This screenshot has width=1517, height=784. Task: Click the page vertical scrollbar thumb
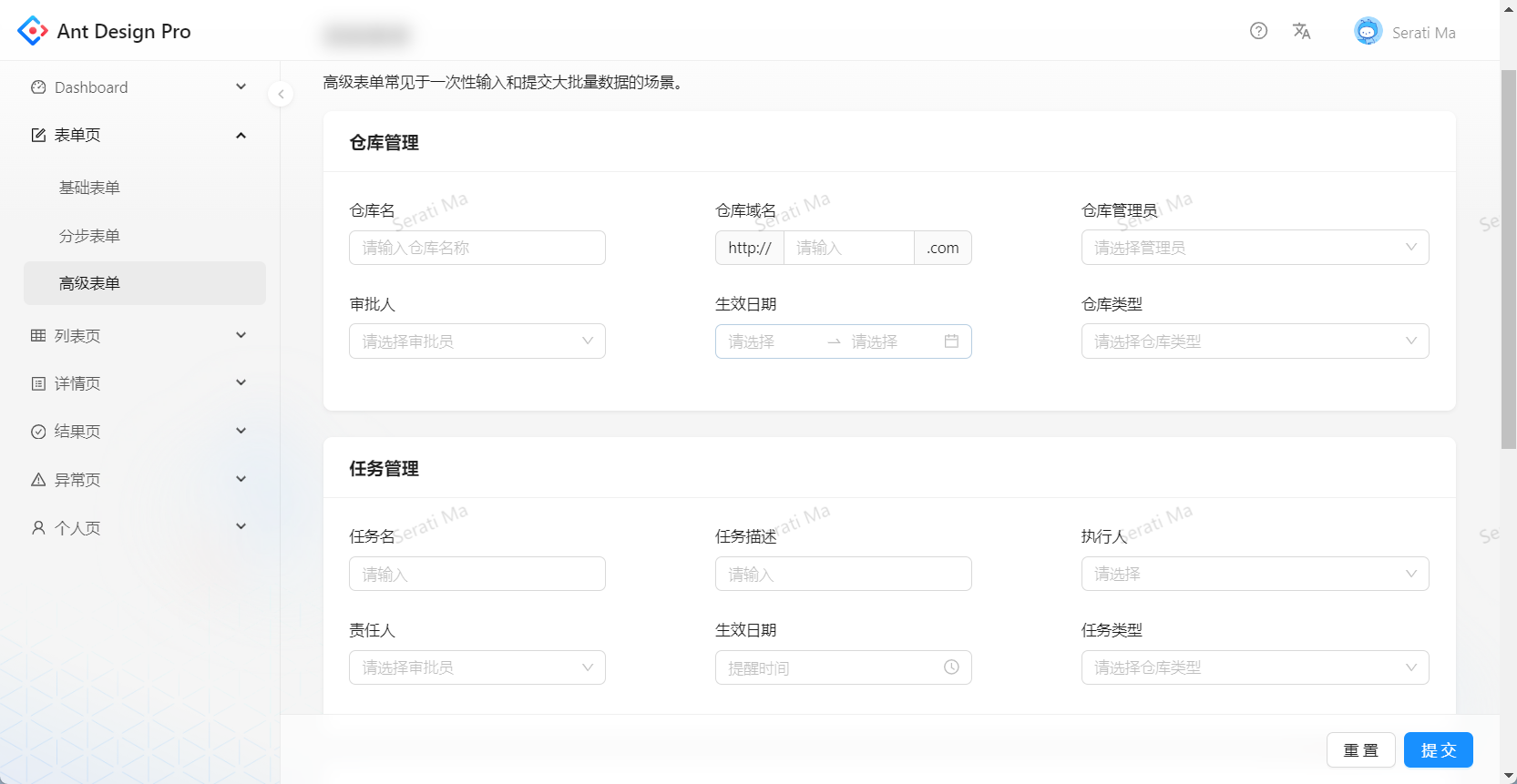coord(1508,259)
